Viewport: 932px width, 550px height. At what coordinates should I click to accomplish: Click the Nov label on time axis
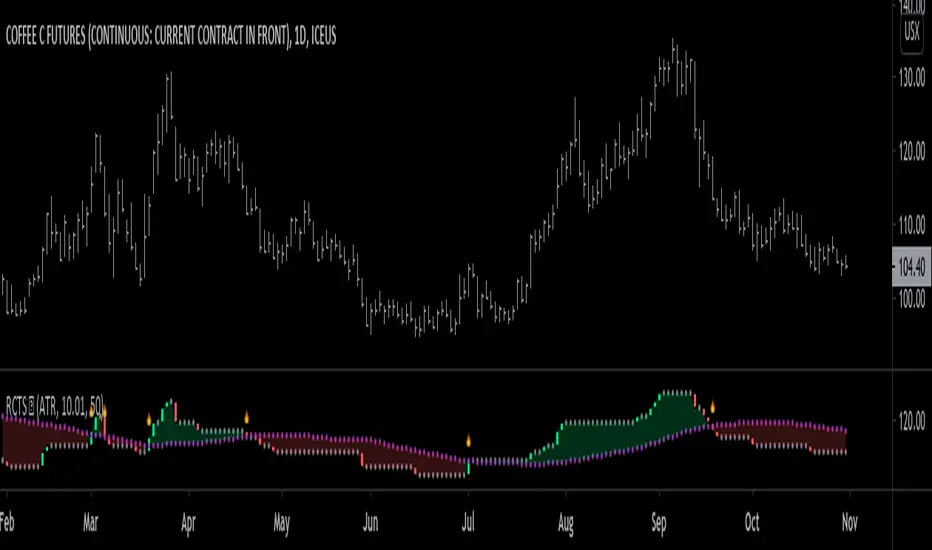[849, 523]
